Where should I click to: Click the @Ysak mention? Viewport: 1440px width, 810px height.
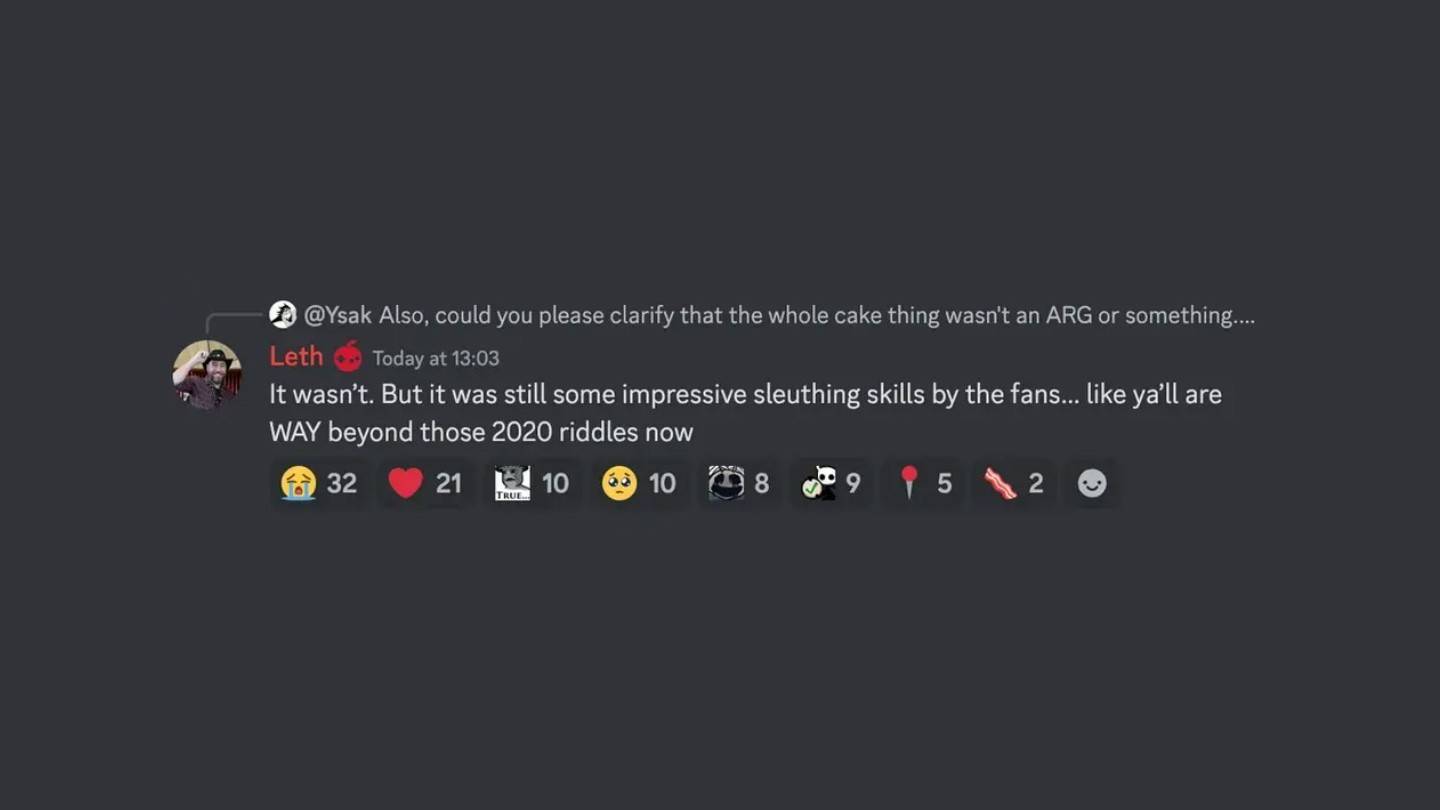(x=340, y=315)
